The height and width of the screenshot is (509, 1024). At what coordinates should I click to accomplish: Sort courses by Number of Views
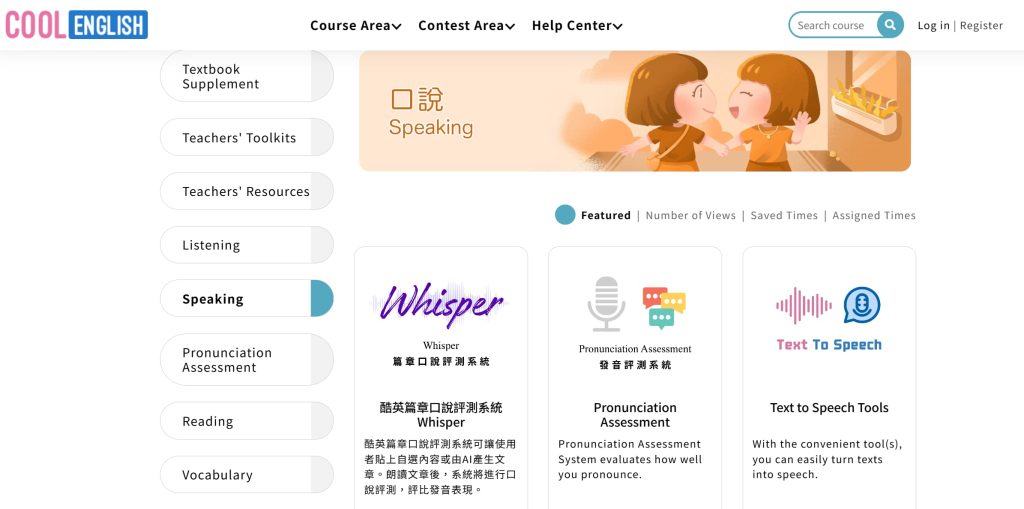(690, 216)
